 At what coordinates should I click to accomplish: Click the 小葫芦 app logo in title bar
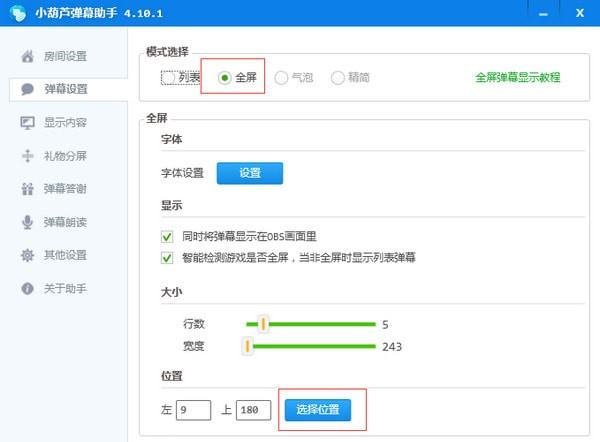[x=18, y=13]
